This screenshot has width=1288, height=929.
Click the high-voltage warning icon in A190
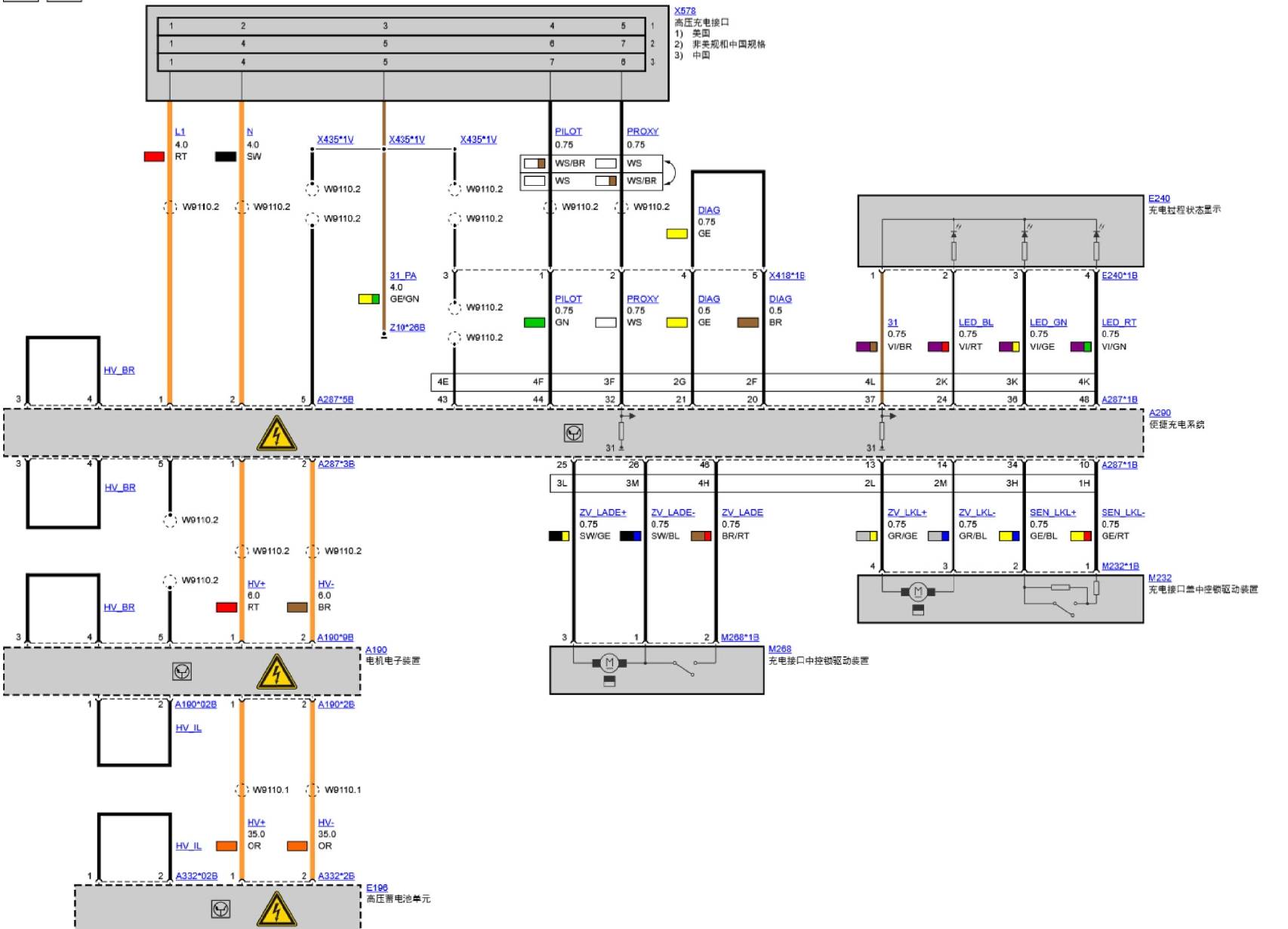(x=276, y=671)
